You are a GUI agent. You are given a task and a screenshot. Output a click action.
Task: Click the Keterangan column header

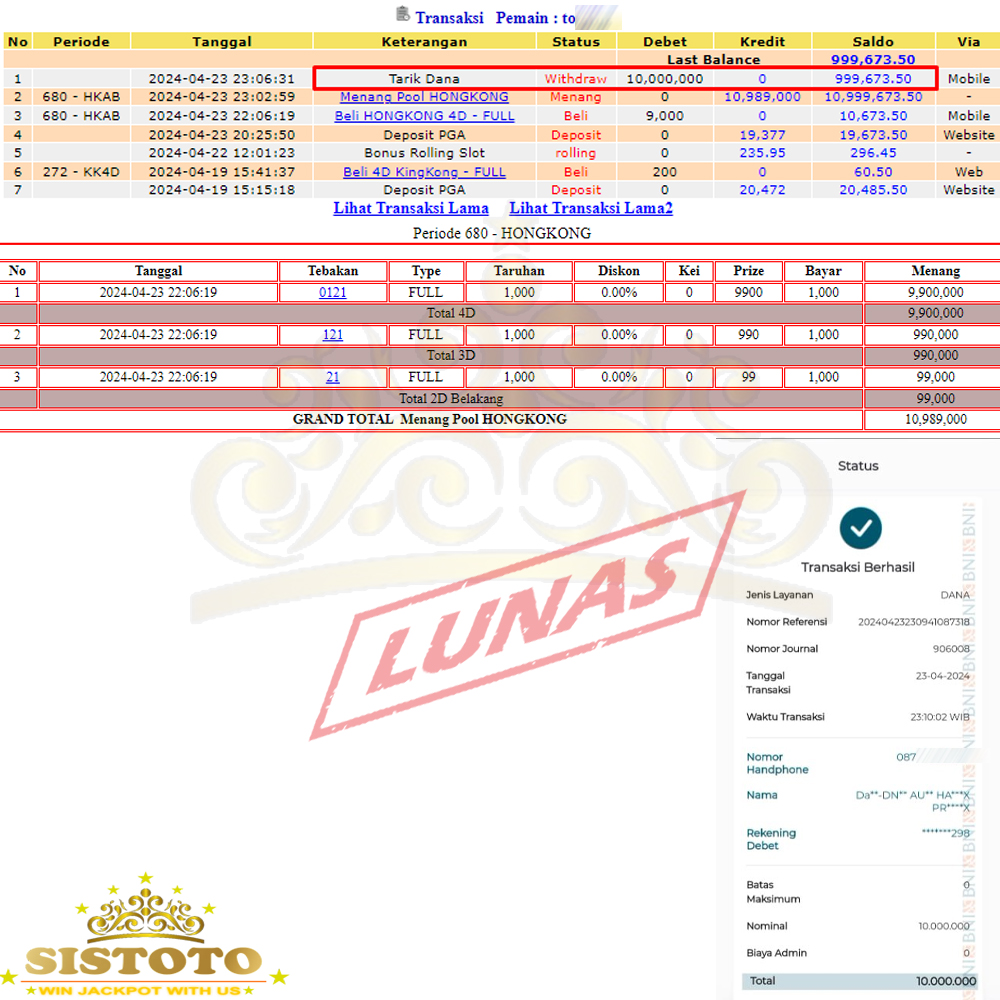tap(424, 42)
